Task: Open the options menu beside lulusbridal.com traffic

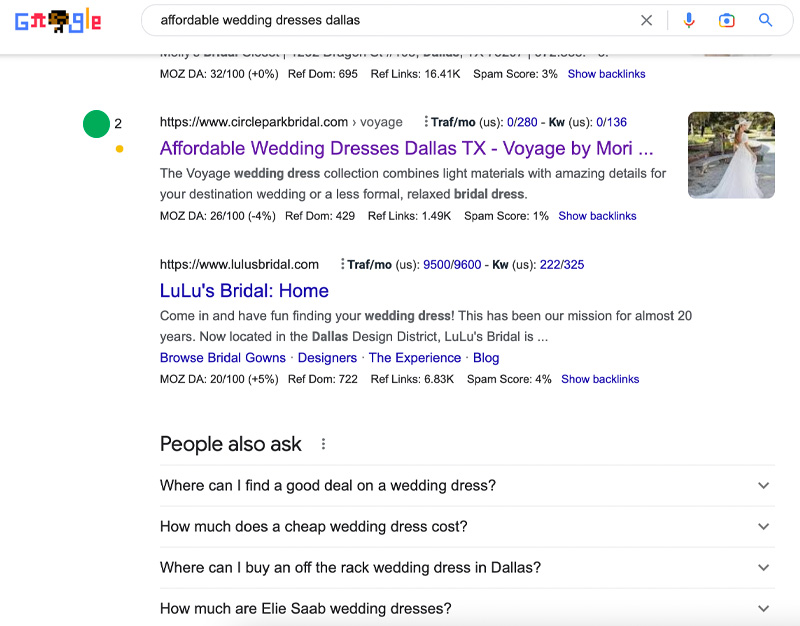Action: click(x=342, y=264)
